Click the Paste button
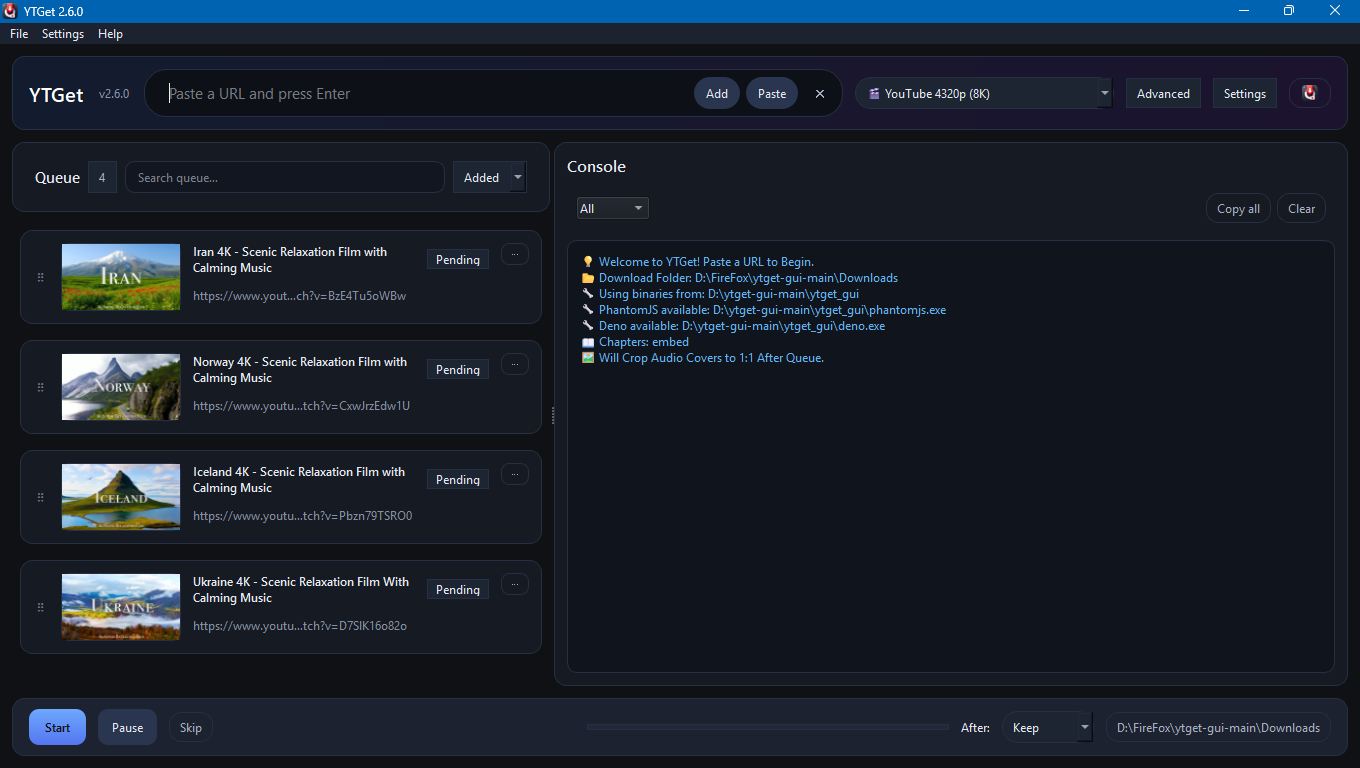Viewport: 1360px width, 768px height. (x=772, y=94)
